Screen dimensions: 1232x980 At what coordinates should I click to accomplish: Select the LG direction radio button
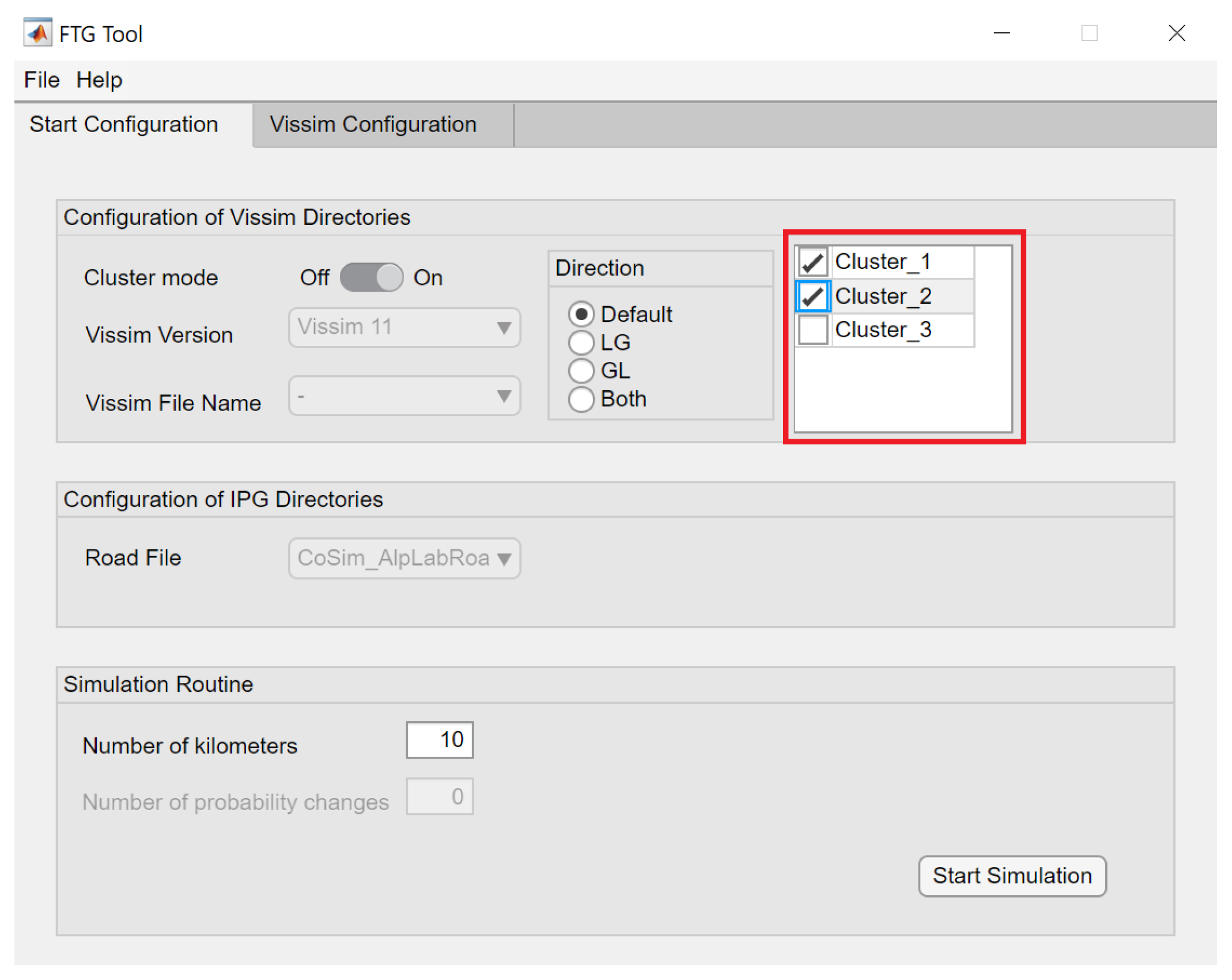[581, 343]
